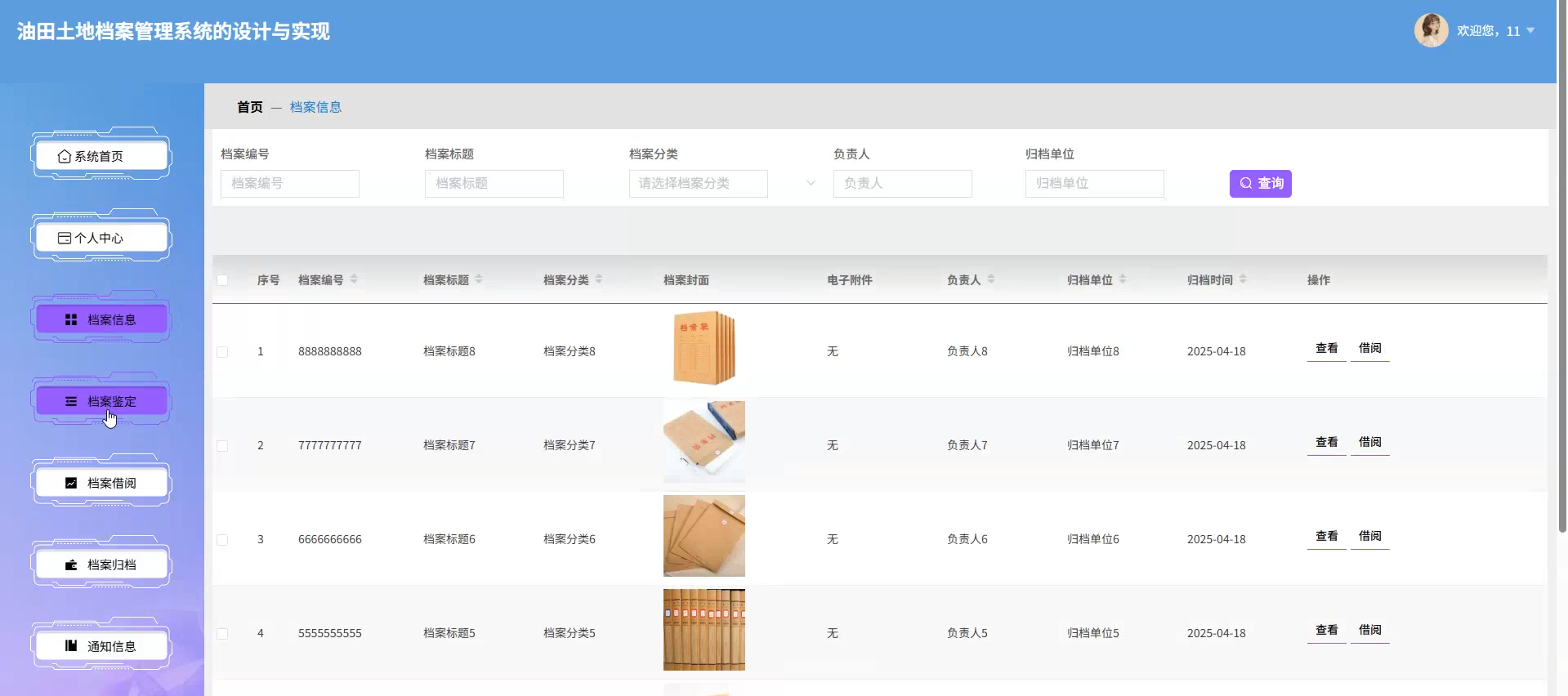Screen dimensions: 1568x696
Task: Open cover image of 档案标题5
Action: point(704,630)
